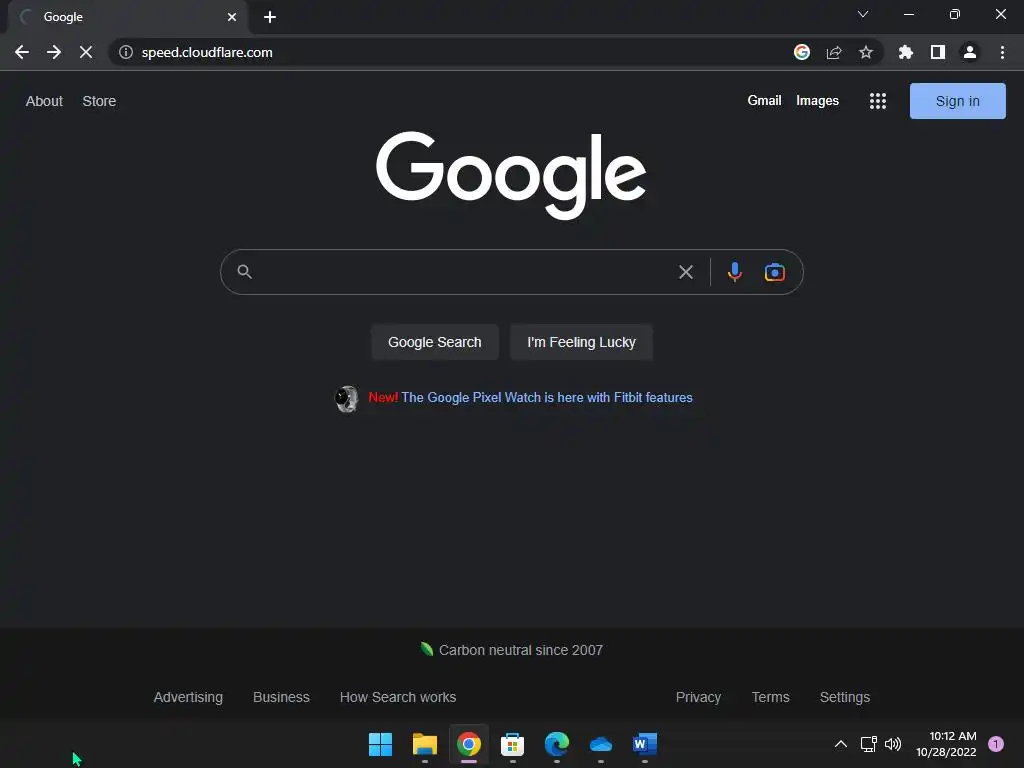Open Microsoft Store from taskbar

click(512, 744)
